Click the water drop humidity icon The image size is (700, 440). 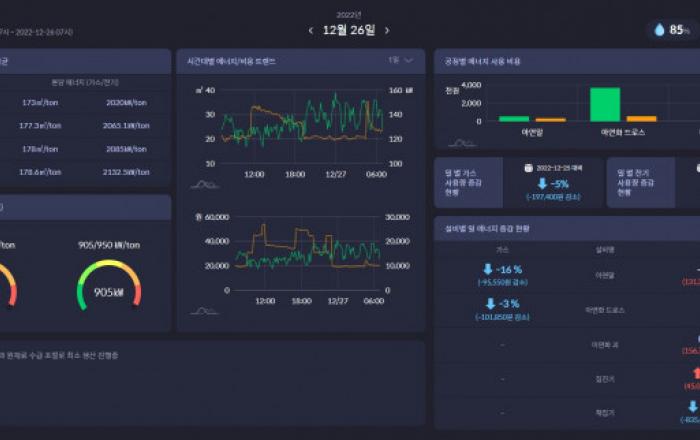(659, 30)
